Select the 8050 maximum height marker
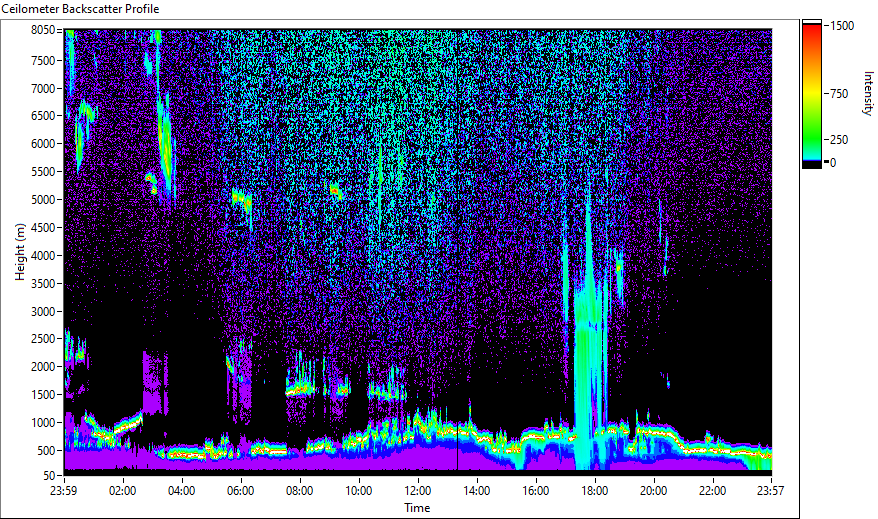Viewport: 878px width, 519px height. [43, 30]
